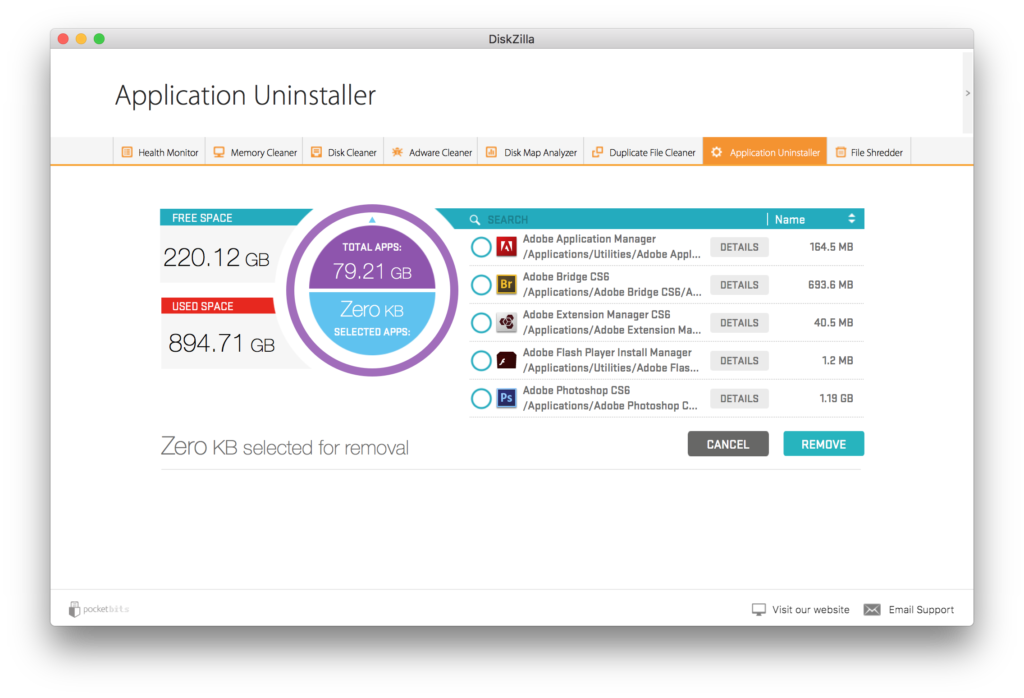Select Adobe Photoshop CS6 for removal
Image resolution: width=1024 pixels, height=698 pixels.
point(481,398)
